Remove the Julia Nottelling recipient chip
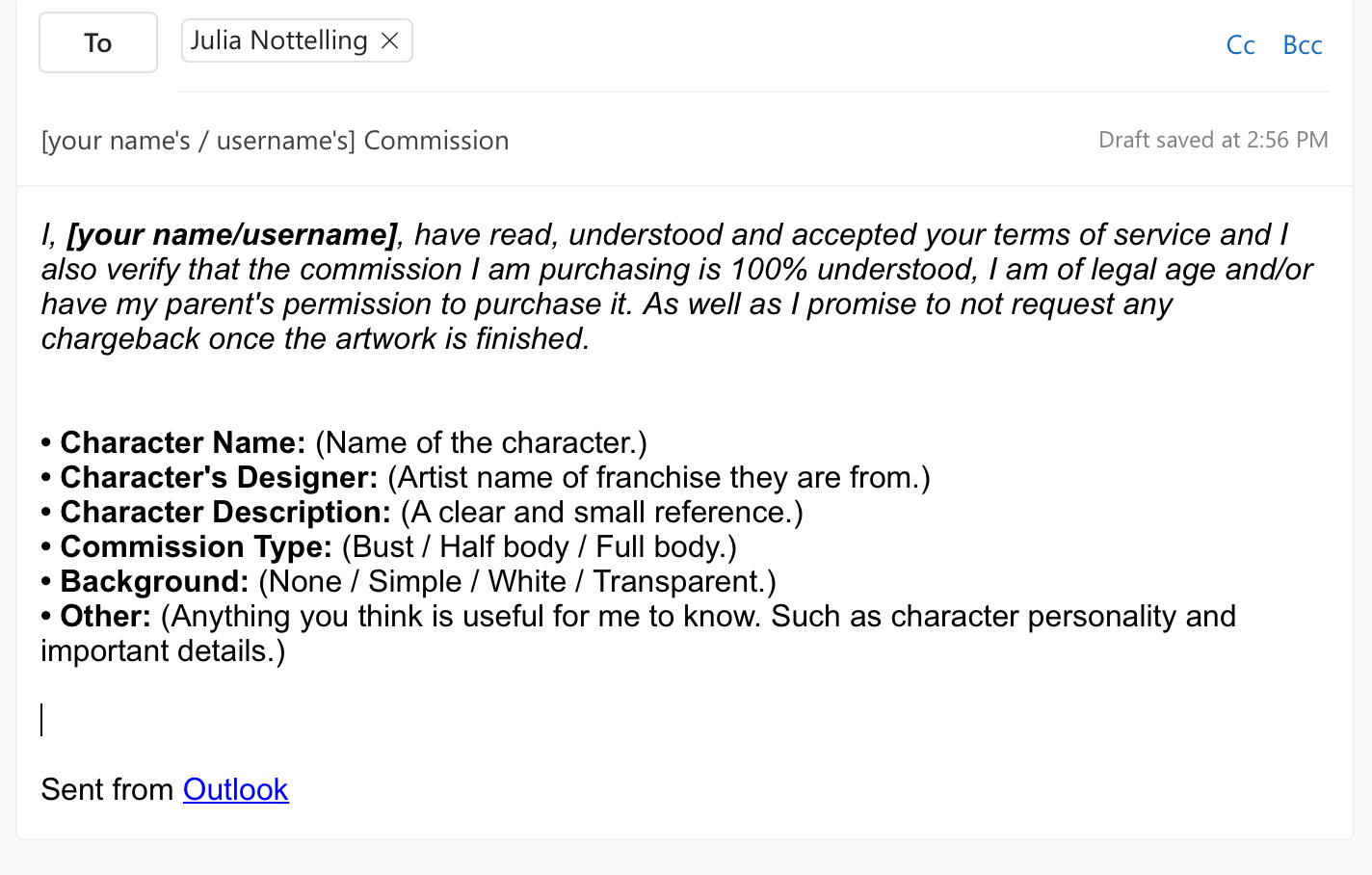Viewport: 1372px width, 875px height. 390,40
